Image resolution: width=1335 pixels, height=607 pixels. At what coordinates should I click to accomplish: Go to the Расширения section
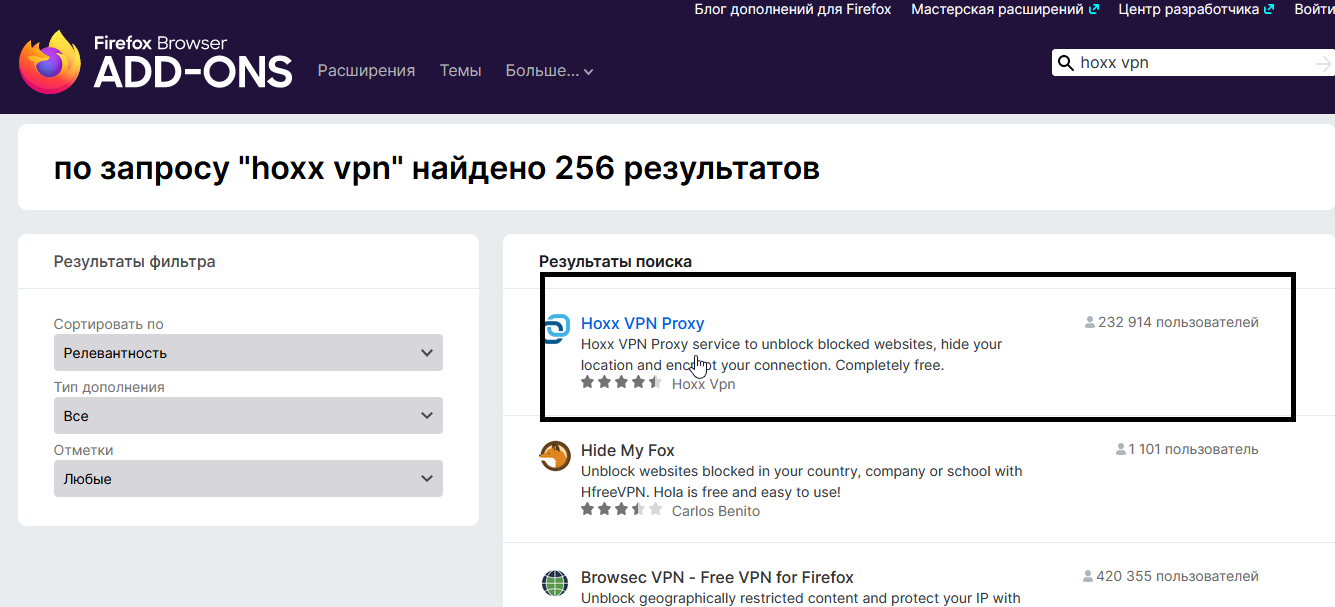[366, 71]
